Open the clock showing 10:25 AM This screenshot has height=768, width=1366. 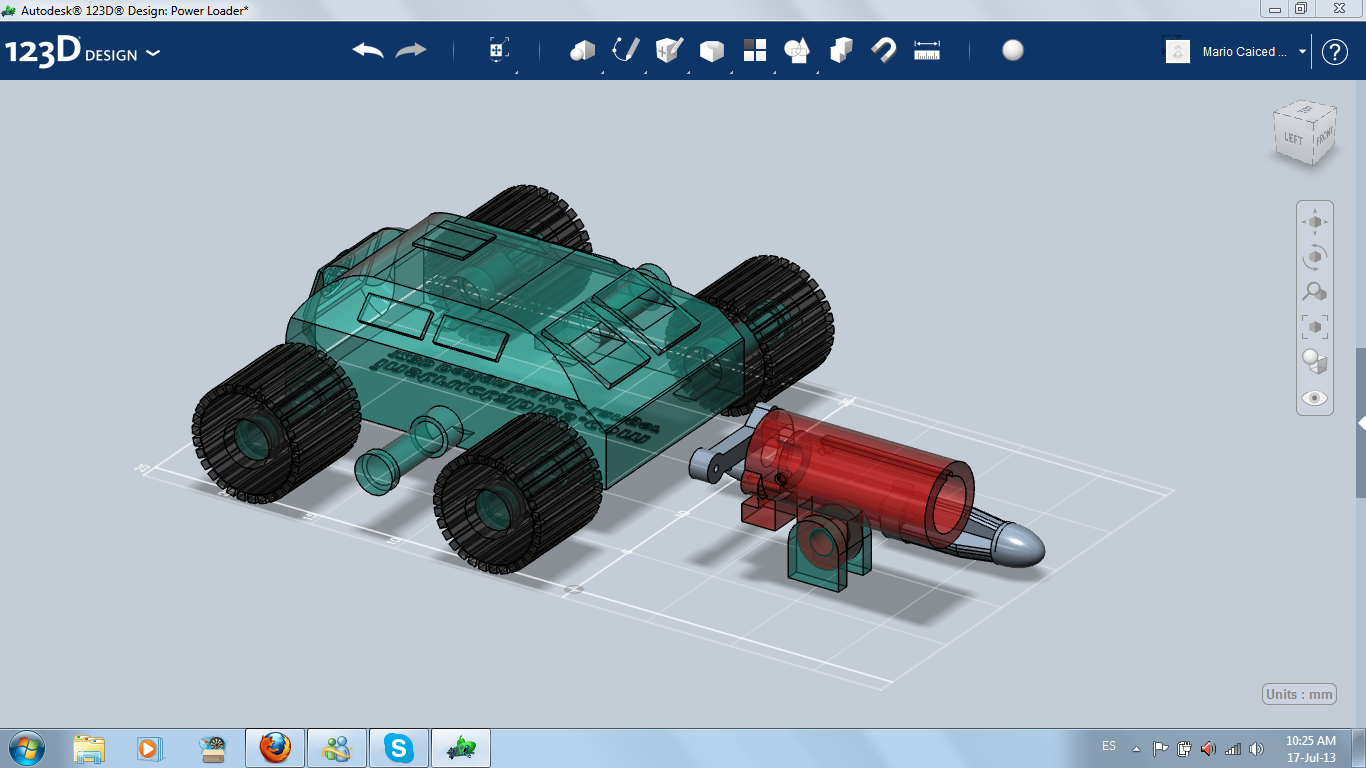(x=1311, y=748)
